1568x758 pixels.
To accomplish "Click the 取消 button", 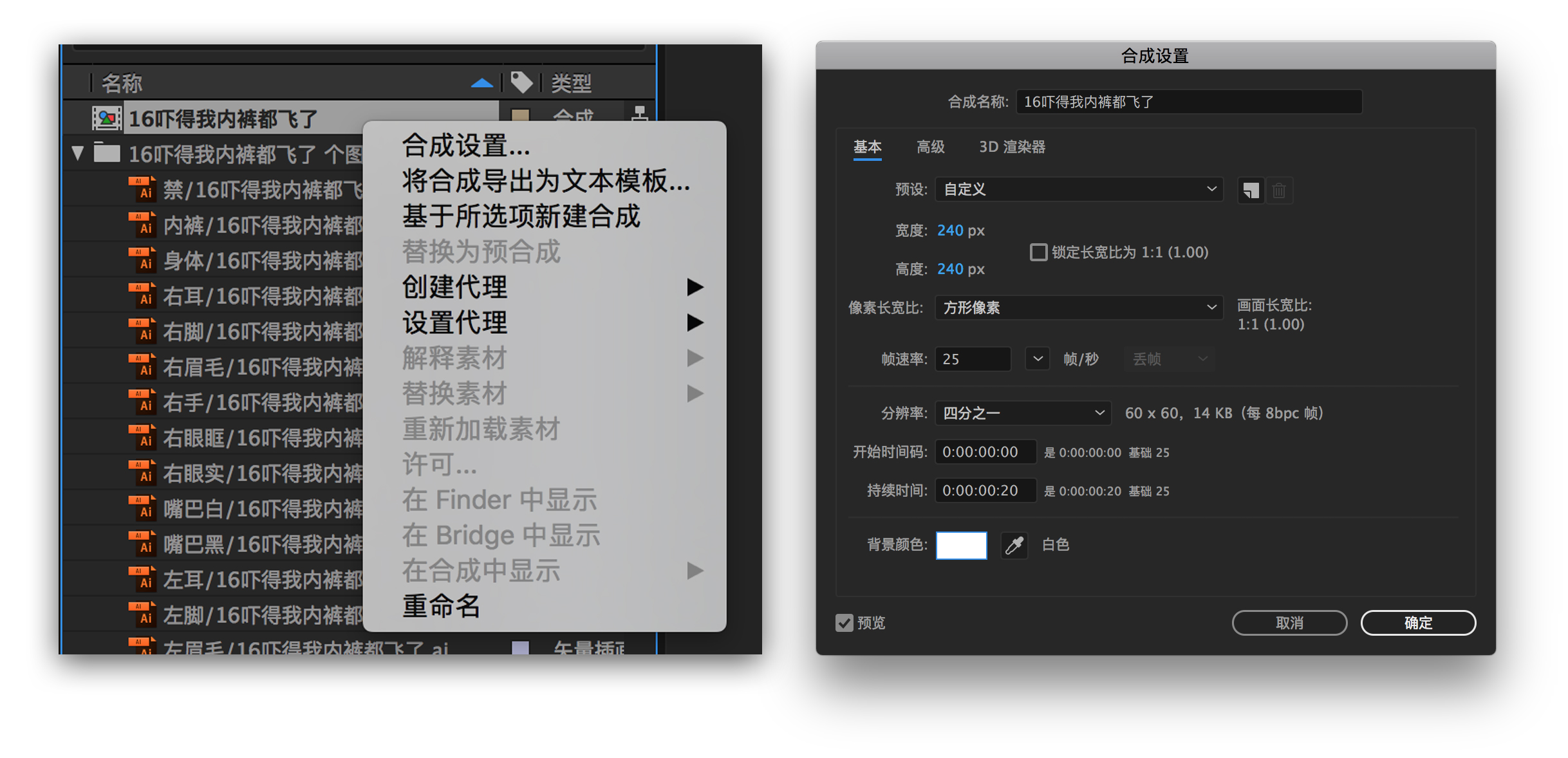I will [1289, 622].
